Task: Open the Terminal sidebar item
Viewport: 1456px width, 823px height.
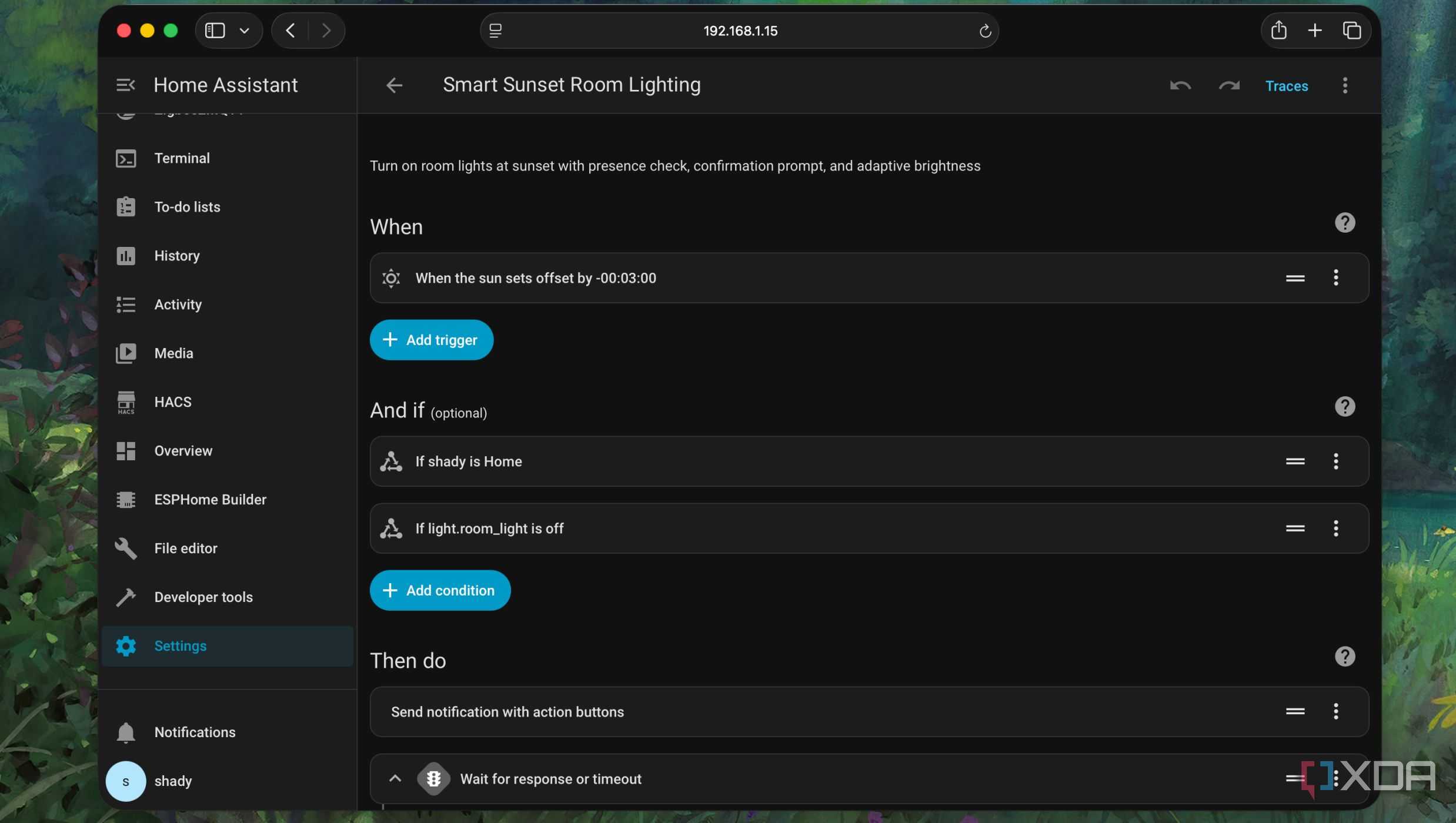Action: tap(227, 158)
